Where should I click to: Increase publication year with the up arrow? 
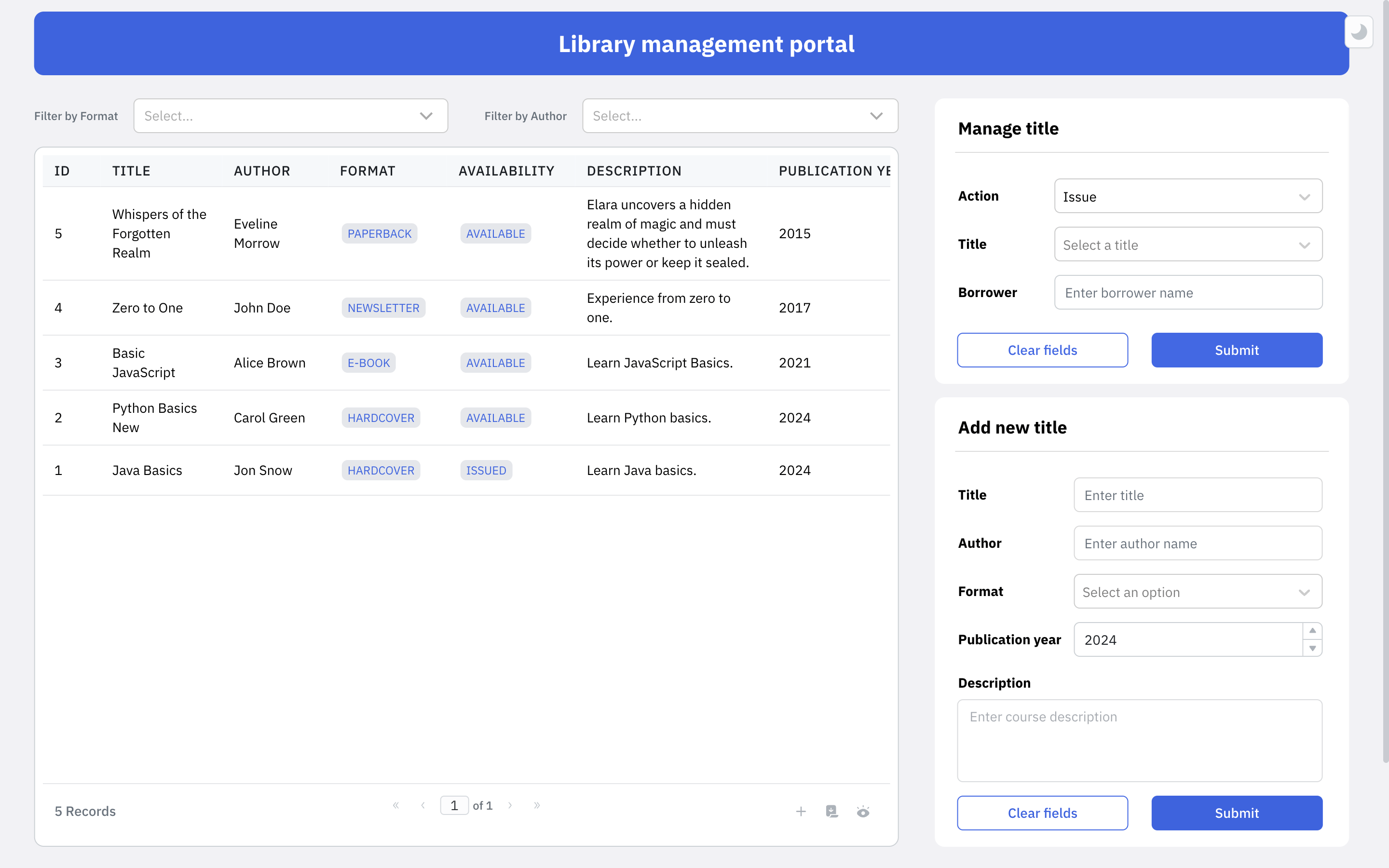point(1312,631)
